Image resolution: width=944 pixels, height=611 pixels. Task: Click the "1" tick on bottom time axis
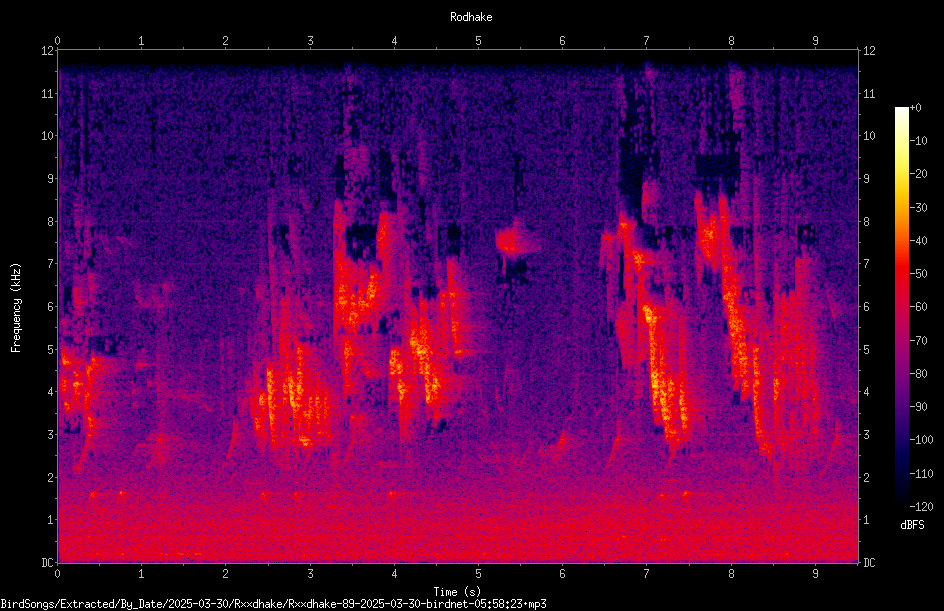[141, 574]
